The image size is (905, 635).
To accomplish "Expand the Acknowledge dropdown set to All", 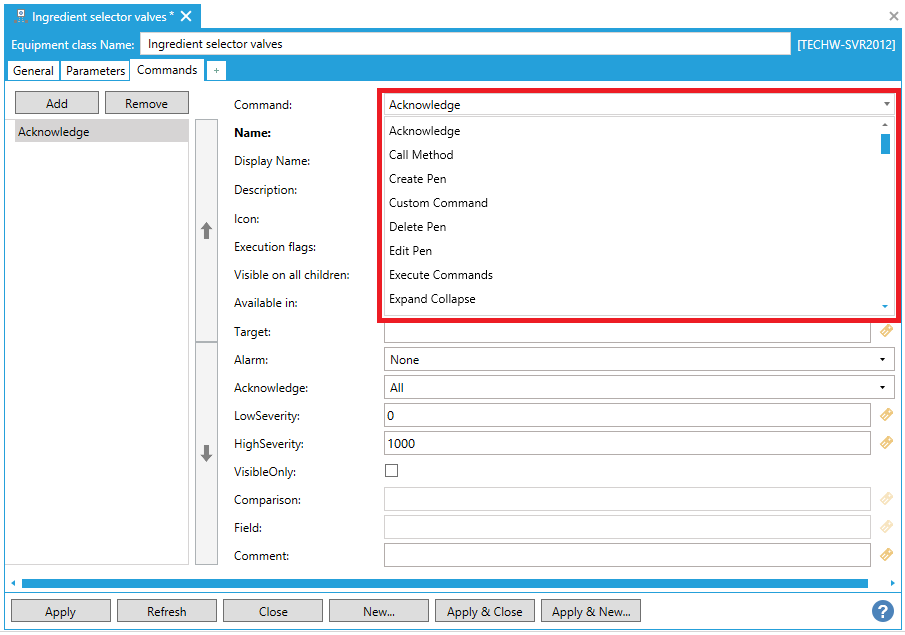I will (x=638, y=387).
